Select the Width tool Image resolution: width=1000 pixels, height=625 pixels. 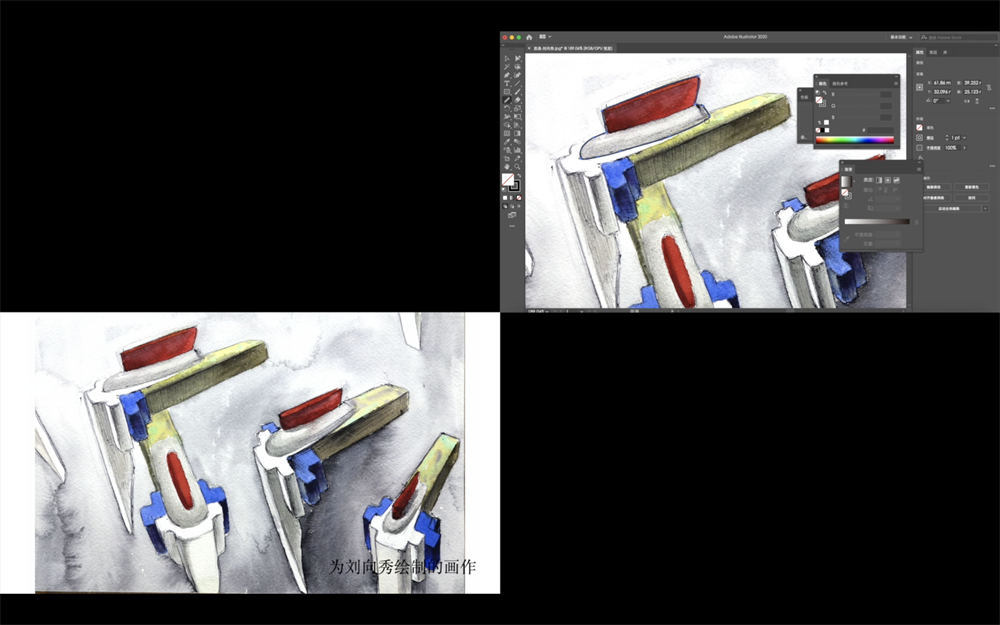(507, 116)
